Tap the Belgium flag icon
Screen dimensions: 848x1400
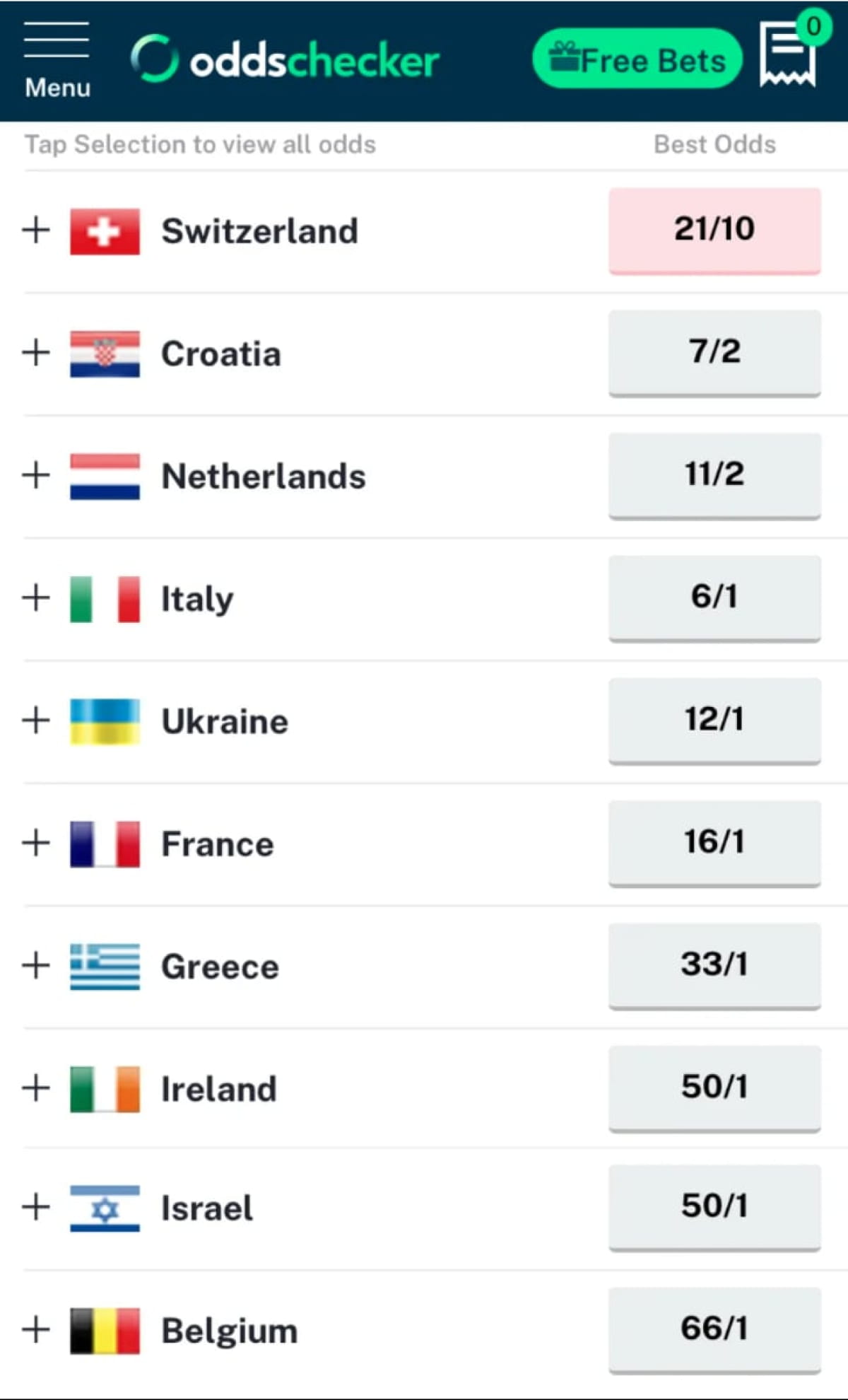click(105, 1331)
